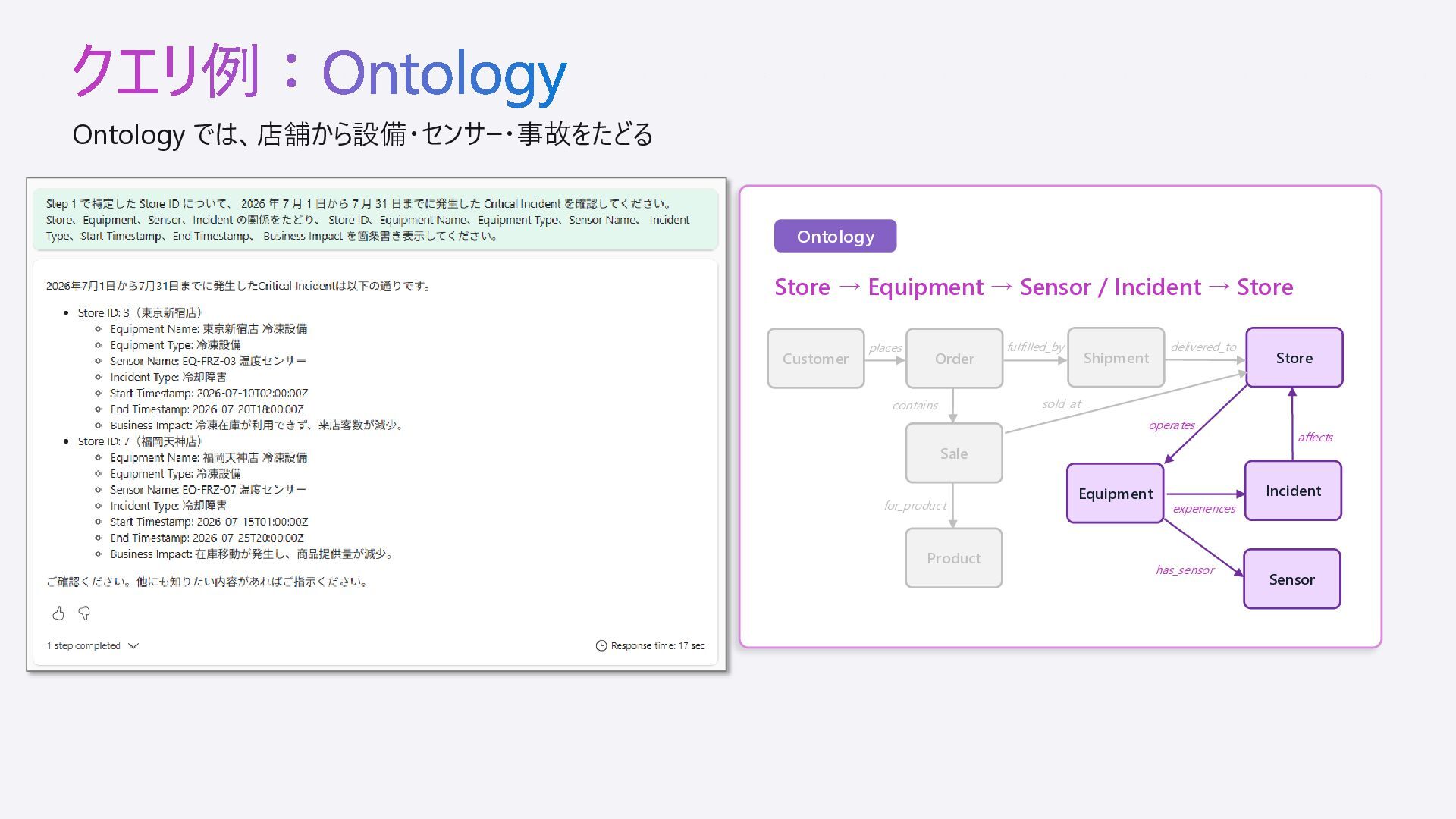The height and width of the screenshot is (819, 1456).
Task: Click 'Sensor Name: EQ-FRZ-03 温度センサー' line
Action: tap(208, 361)
